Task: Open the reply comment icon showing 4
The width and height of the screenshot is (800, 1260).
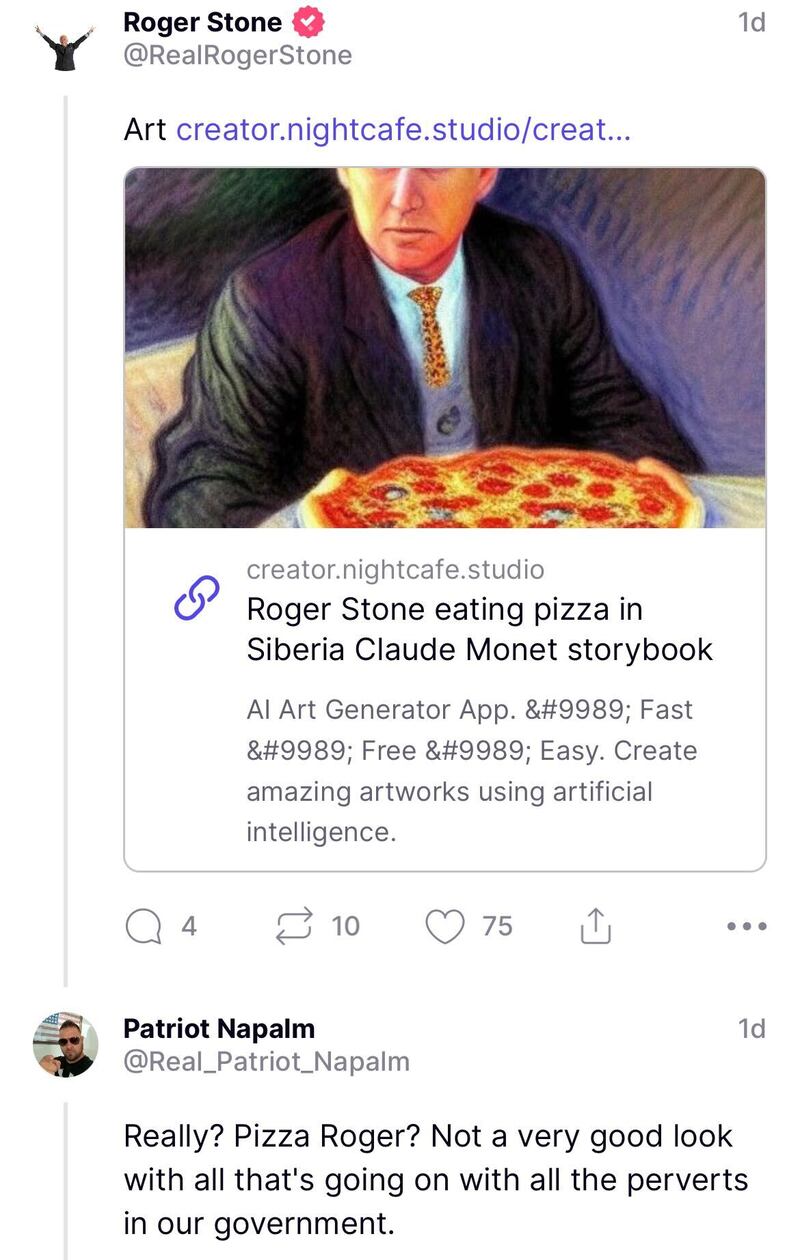Action: [x=145, y=927]
